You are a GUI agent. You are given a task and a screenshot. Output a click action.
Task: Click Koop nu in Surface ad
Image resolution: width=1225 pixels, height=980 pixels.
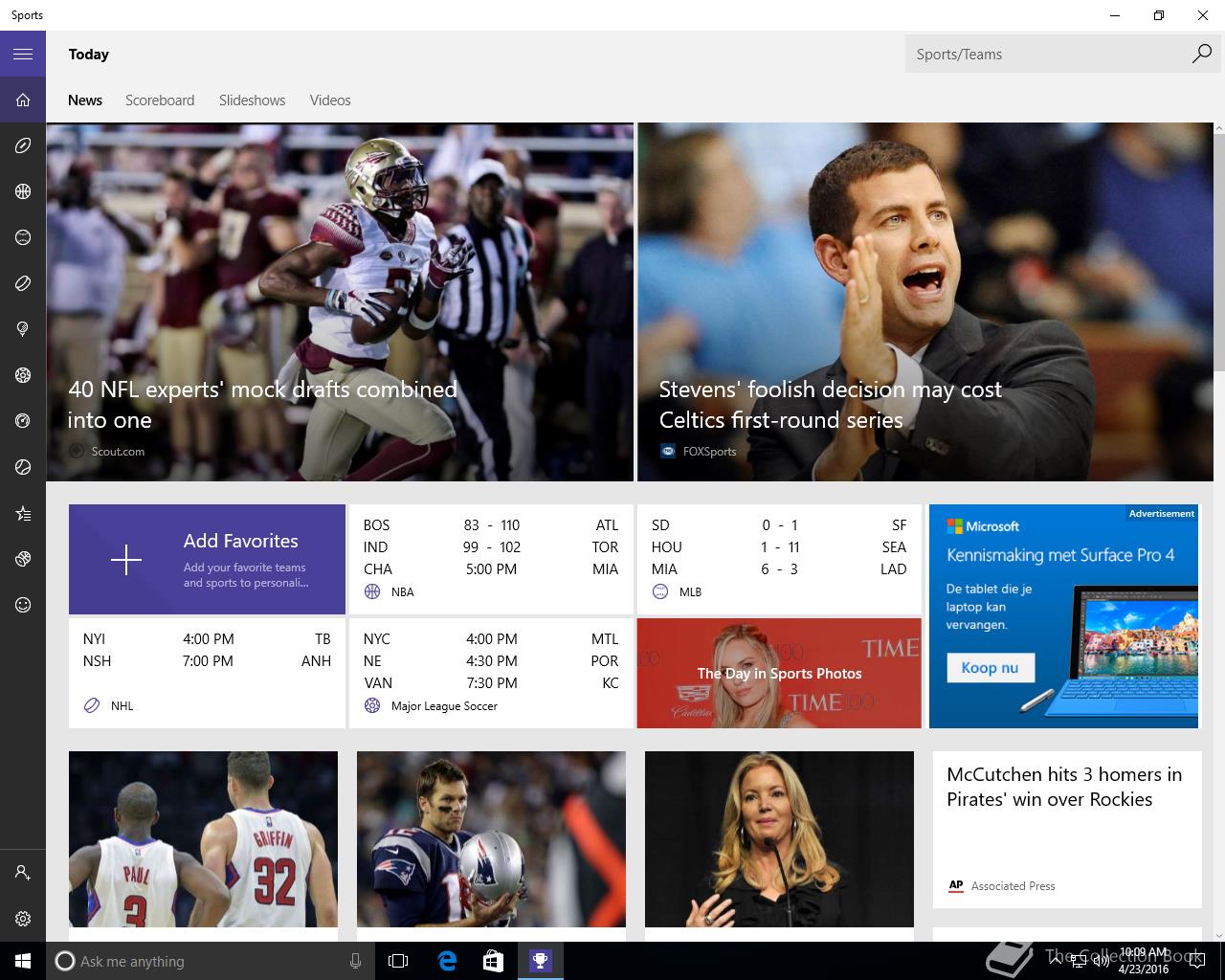(x=991, y=668)
